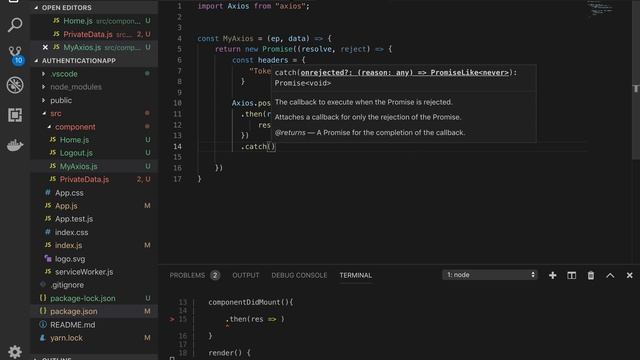
Task: Switch to the PROBLEMS tab
Action: 187,276
